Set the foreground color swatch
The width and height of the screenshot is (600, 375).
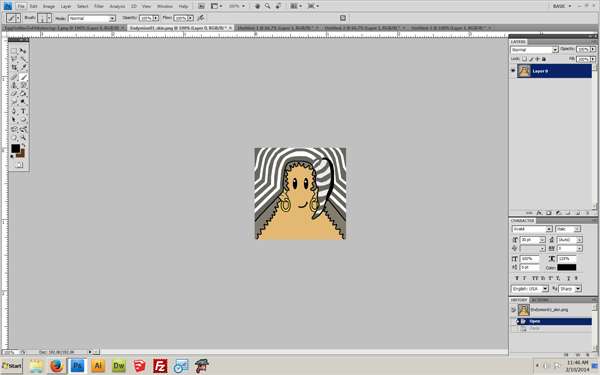pos(15,148)
